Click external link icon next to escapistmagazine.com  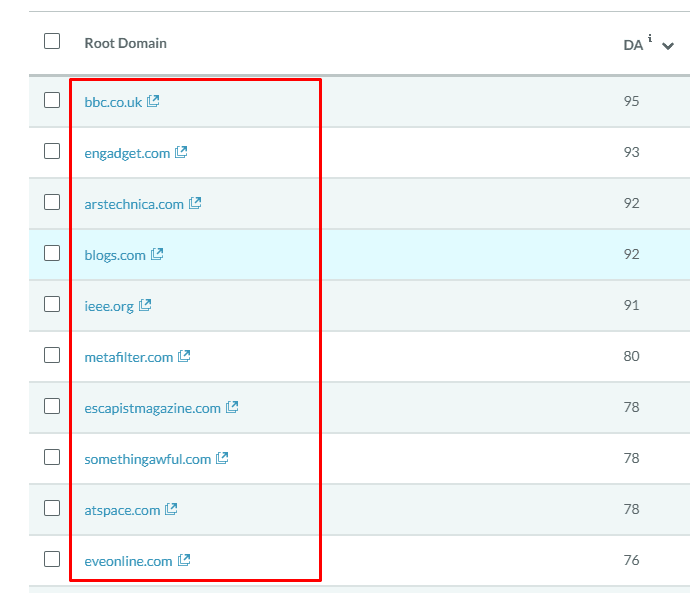[232, 407]
